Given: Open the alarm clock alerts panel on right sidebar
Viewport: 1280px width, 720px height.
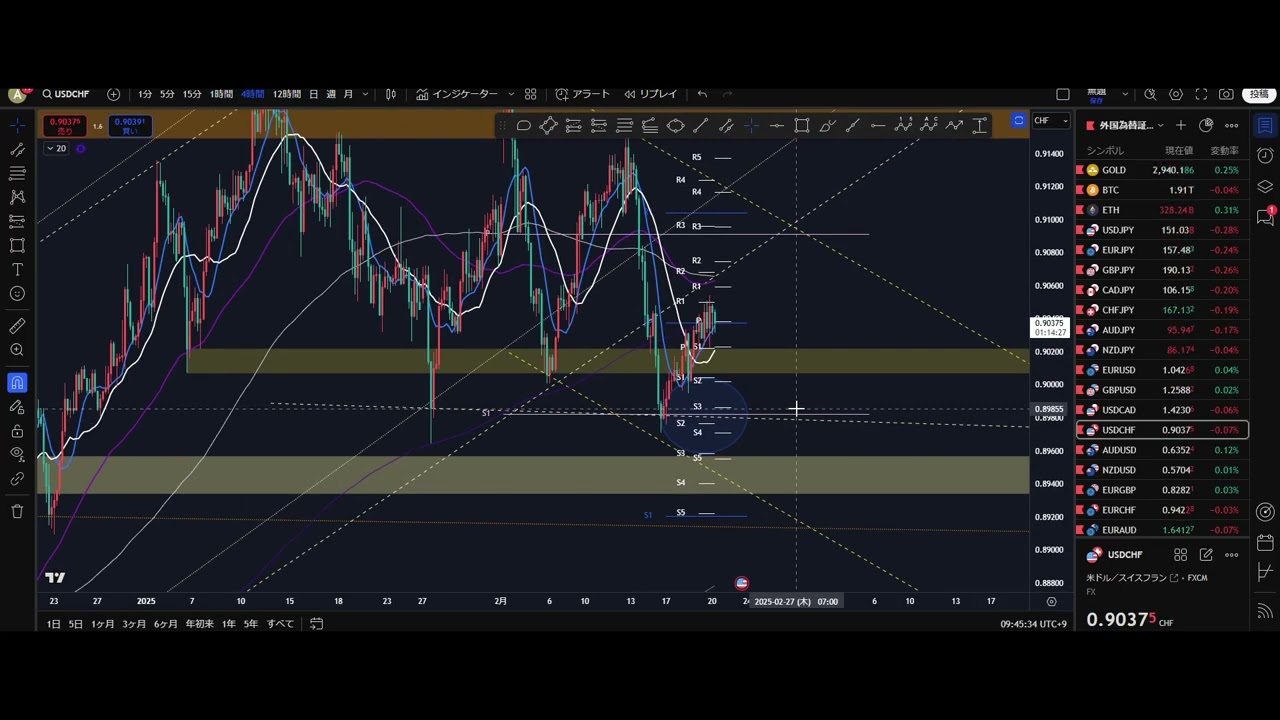Looking at the screenshot, I should 1265,156.
